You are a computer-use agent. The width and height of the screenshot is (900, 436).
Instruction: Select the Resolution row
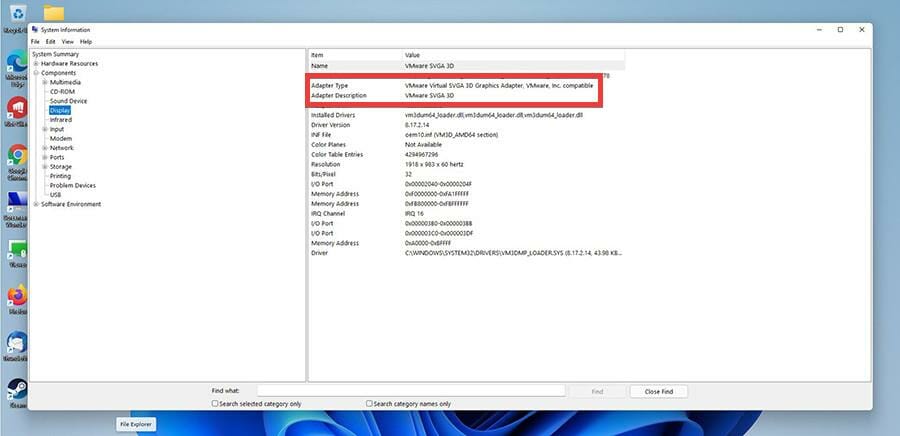click(467, 164)
